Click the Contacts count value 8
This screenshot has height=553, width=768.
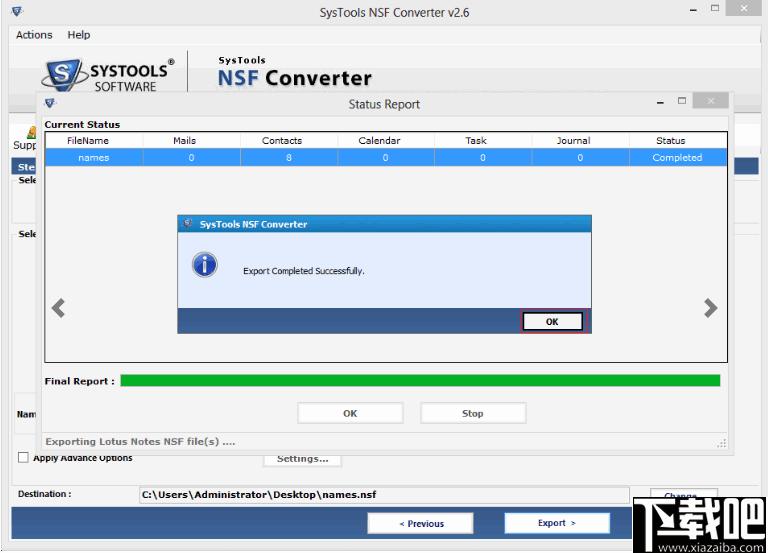click(289, 158)
